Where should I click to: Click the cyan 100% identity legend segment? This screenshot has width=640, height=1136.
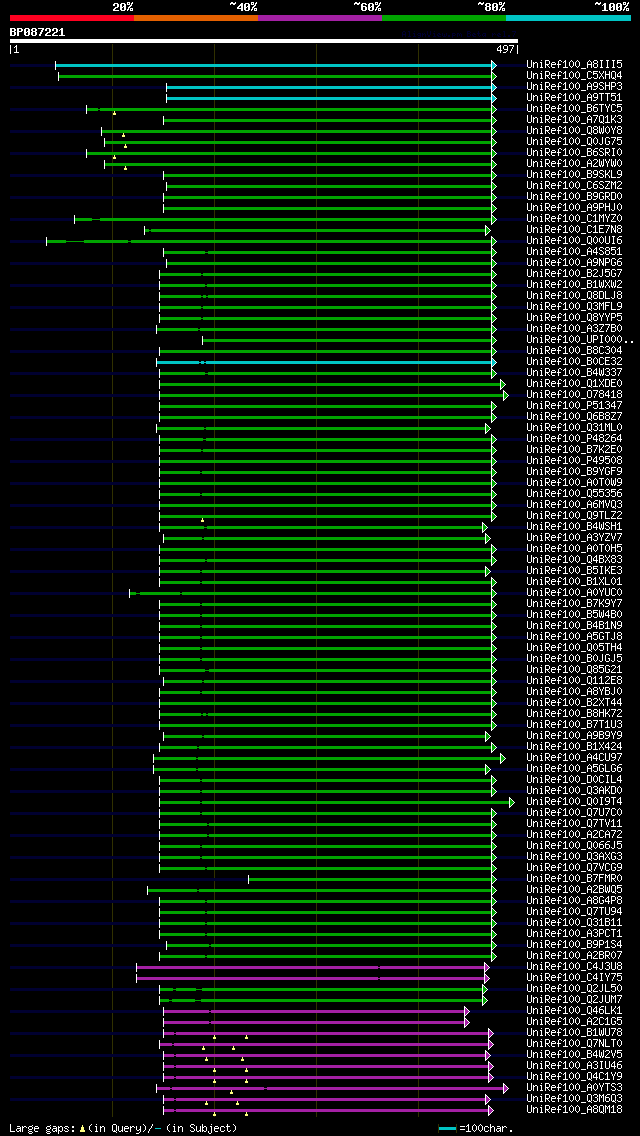[568, 17]
